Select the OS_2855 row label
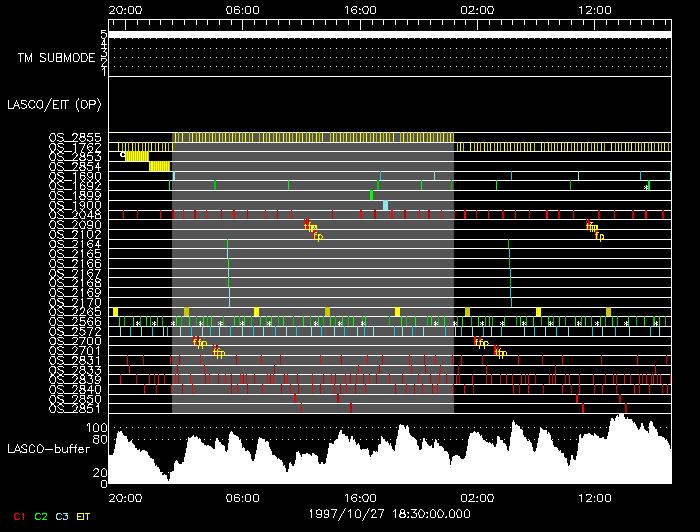Screen dimensions: 700x532 [75, 137]
